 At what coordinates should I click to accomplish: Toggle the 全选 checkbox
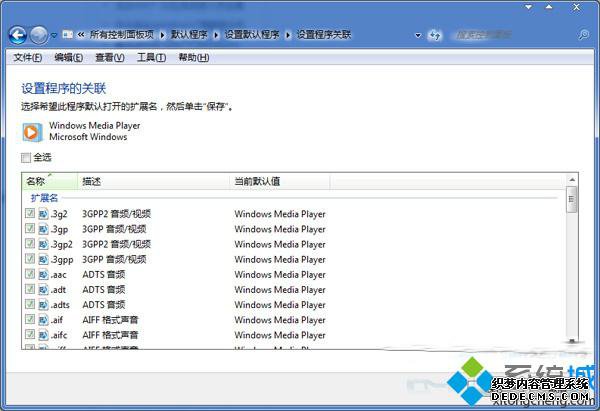26,158
